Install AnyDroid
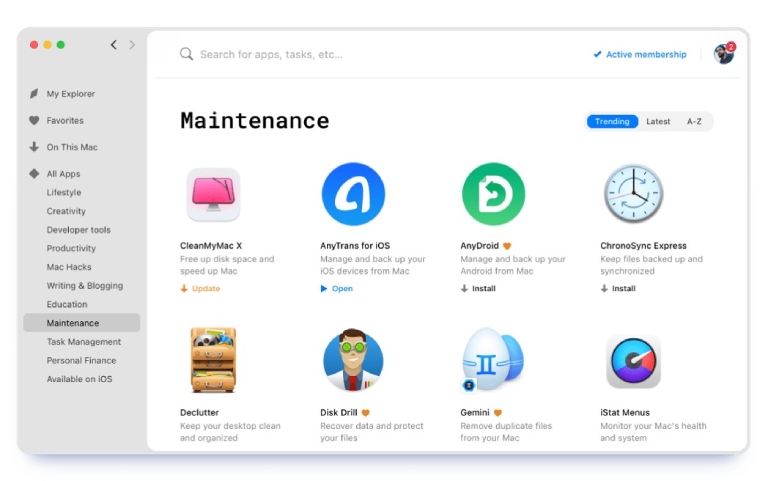This screenshot has height=481, width=768. tap(480, 289)
